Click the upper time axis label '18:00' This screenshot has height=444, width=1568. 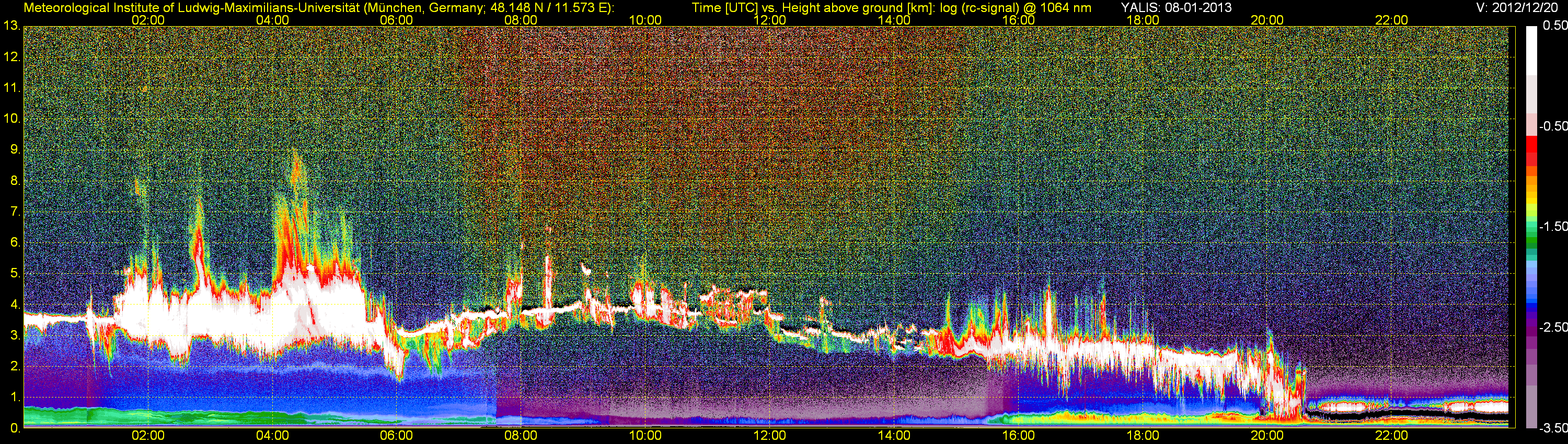click(1143, 20)
